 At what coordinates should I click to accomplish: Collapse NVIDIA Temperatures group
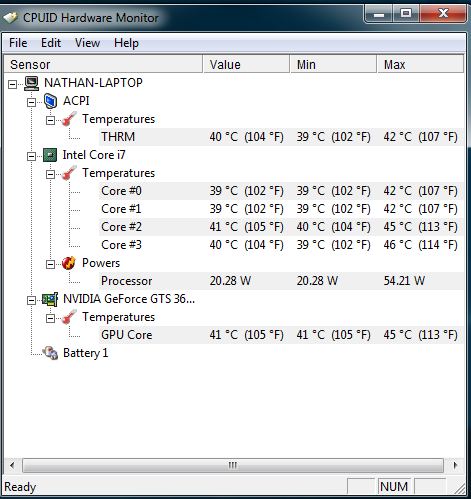click(50, 318)
